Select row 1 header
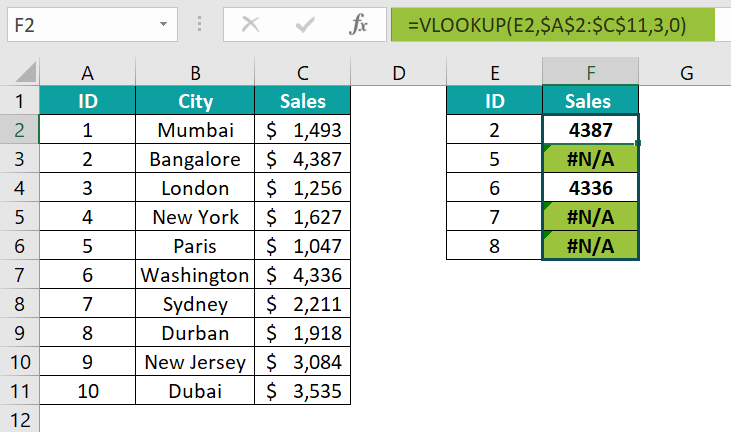Screen dimensions: 731x432 point(20,100)
